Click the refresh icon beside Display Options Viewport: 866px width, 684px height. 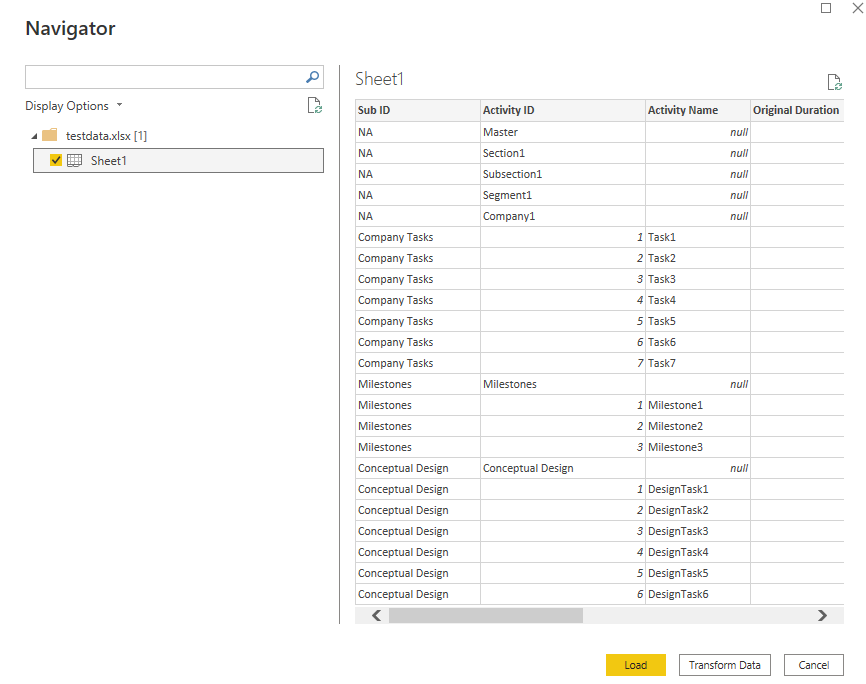click(314, 105)
